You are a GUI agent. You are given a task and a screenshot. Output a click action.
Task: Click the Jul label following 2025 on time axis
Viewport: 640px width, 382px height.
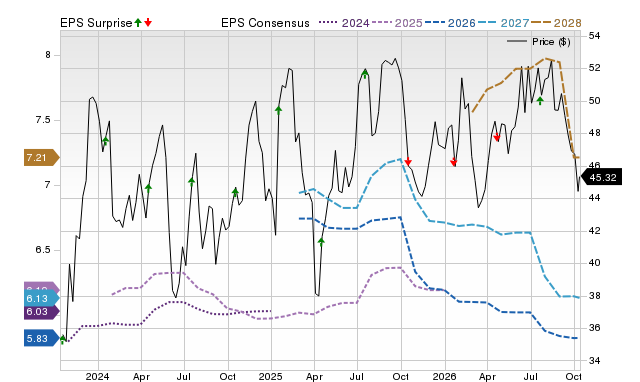click(357, 376)
